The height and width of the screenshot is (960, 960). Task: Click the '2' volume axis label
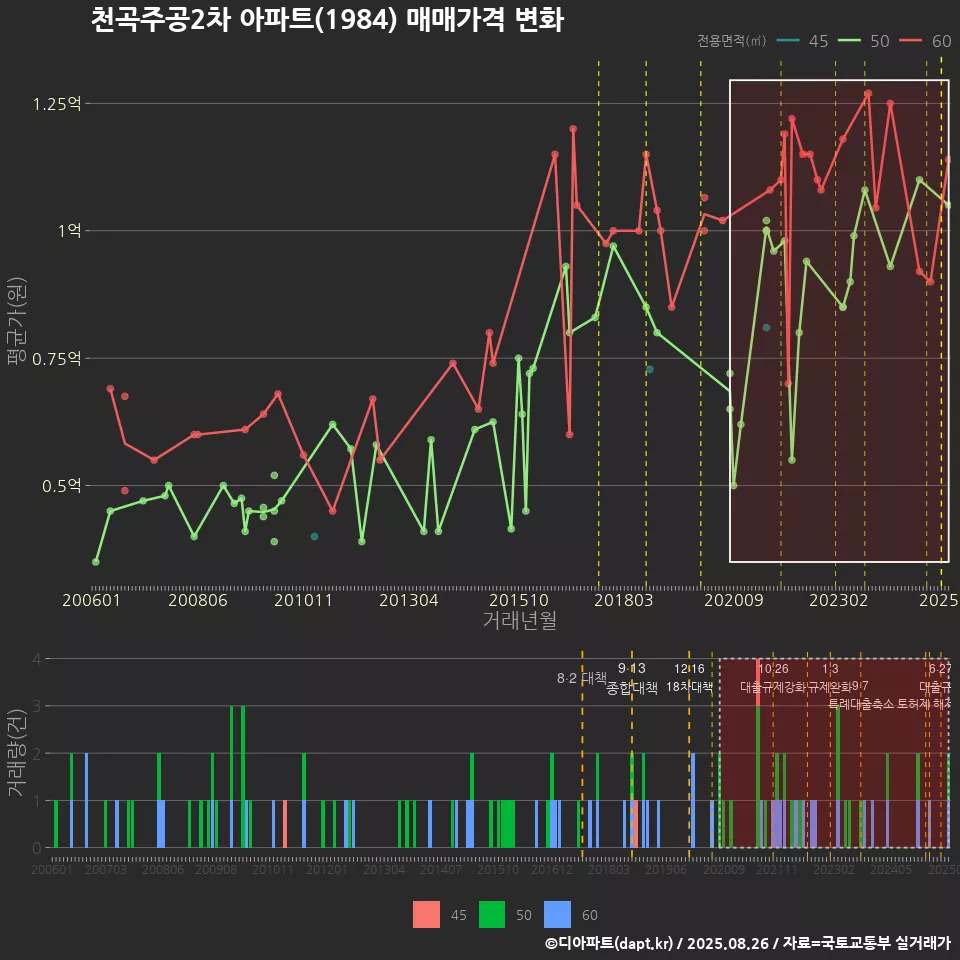click(37, 754)
